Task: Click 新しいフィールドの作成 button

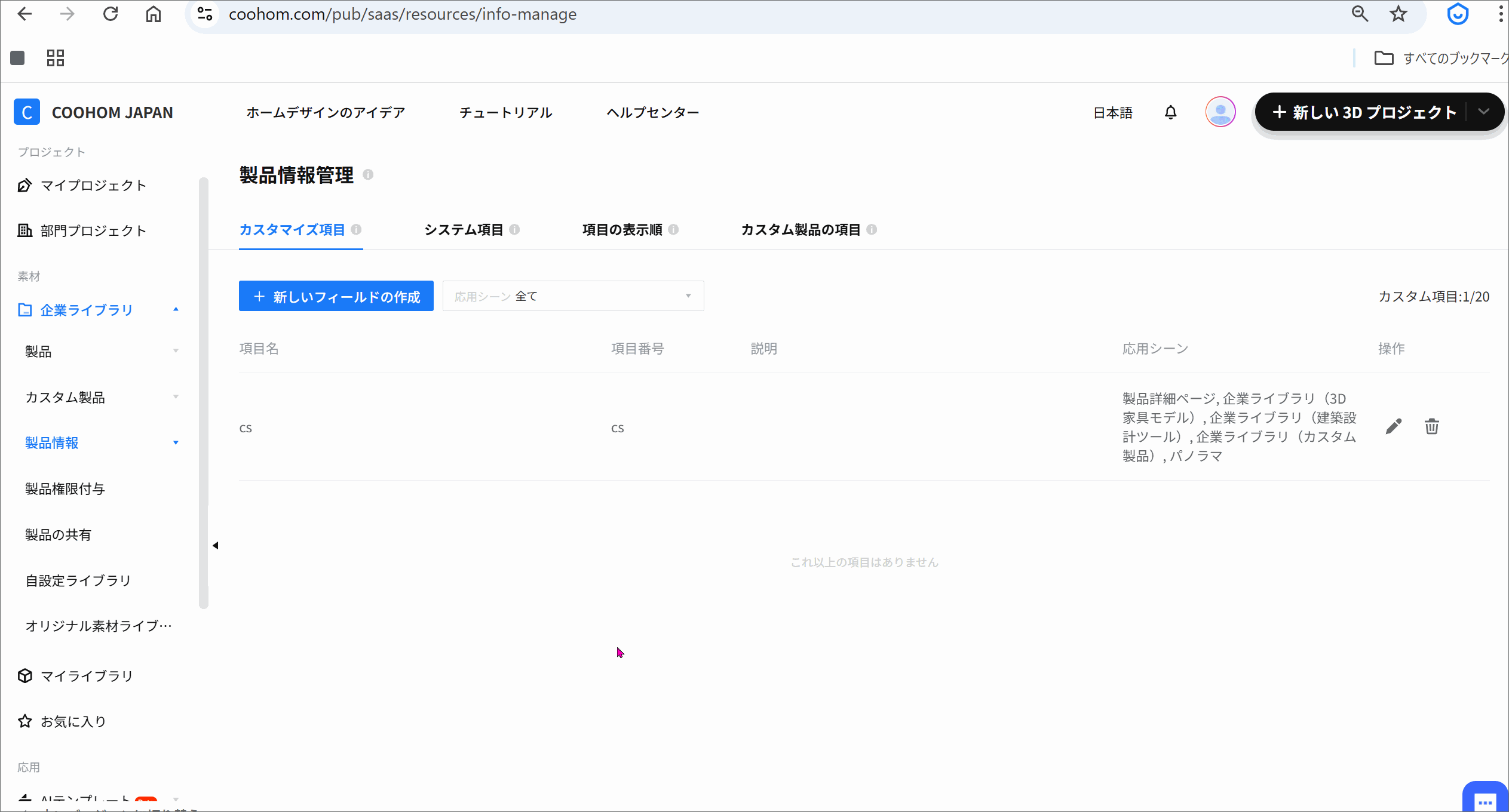Action: click(x=336, y=296)
